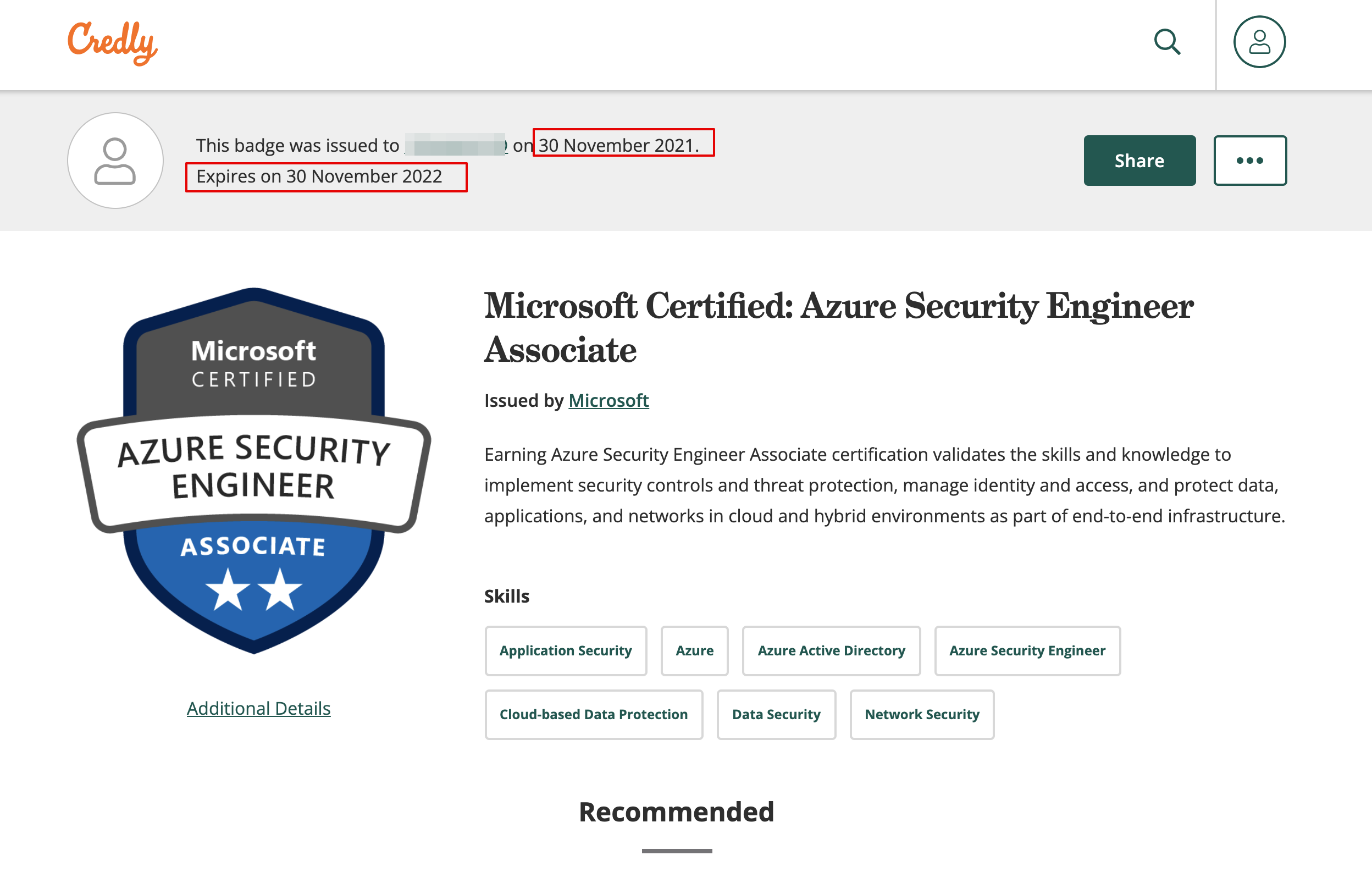Open search with the magnifier icon

(x=1166, y=42)
